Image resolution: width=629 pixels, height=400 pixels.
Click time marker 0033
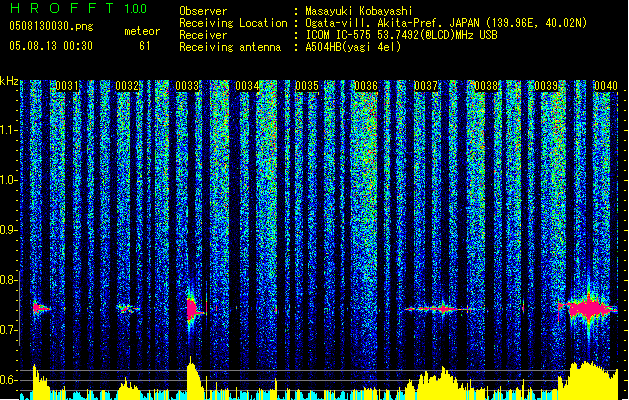click(x=187, y=86)
